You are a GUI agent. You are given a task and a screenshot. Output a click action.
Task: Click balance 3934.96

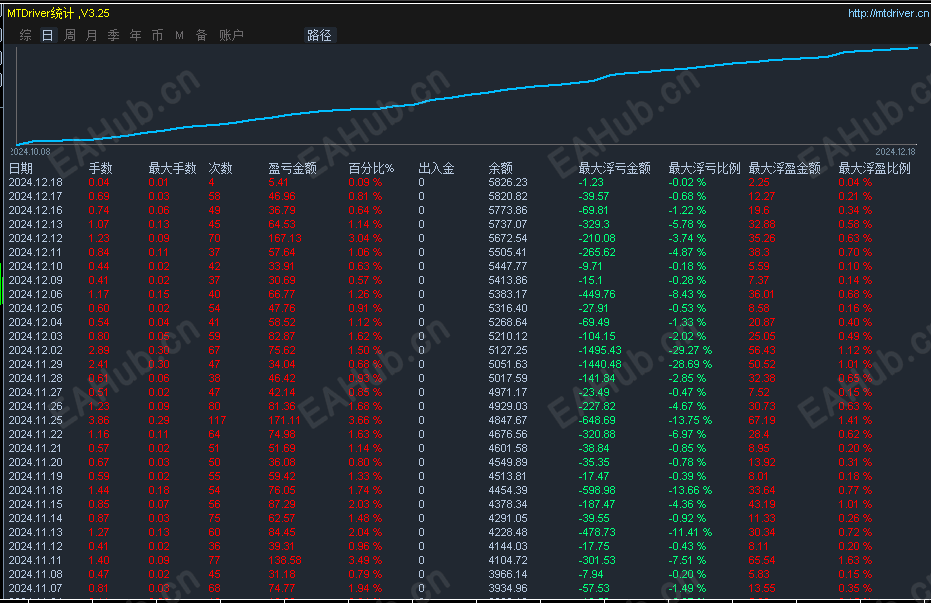[508, 588]
